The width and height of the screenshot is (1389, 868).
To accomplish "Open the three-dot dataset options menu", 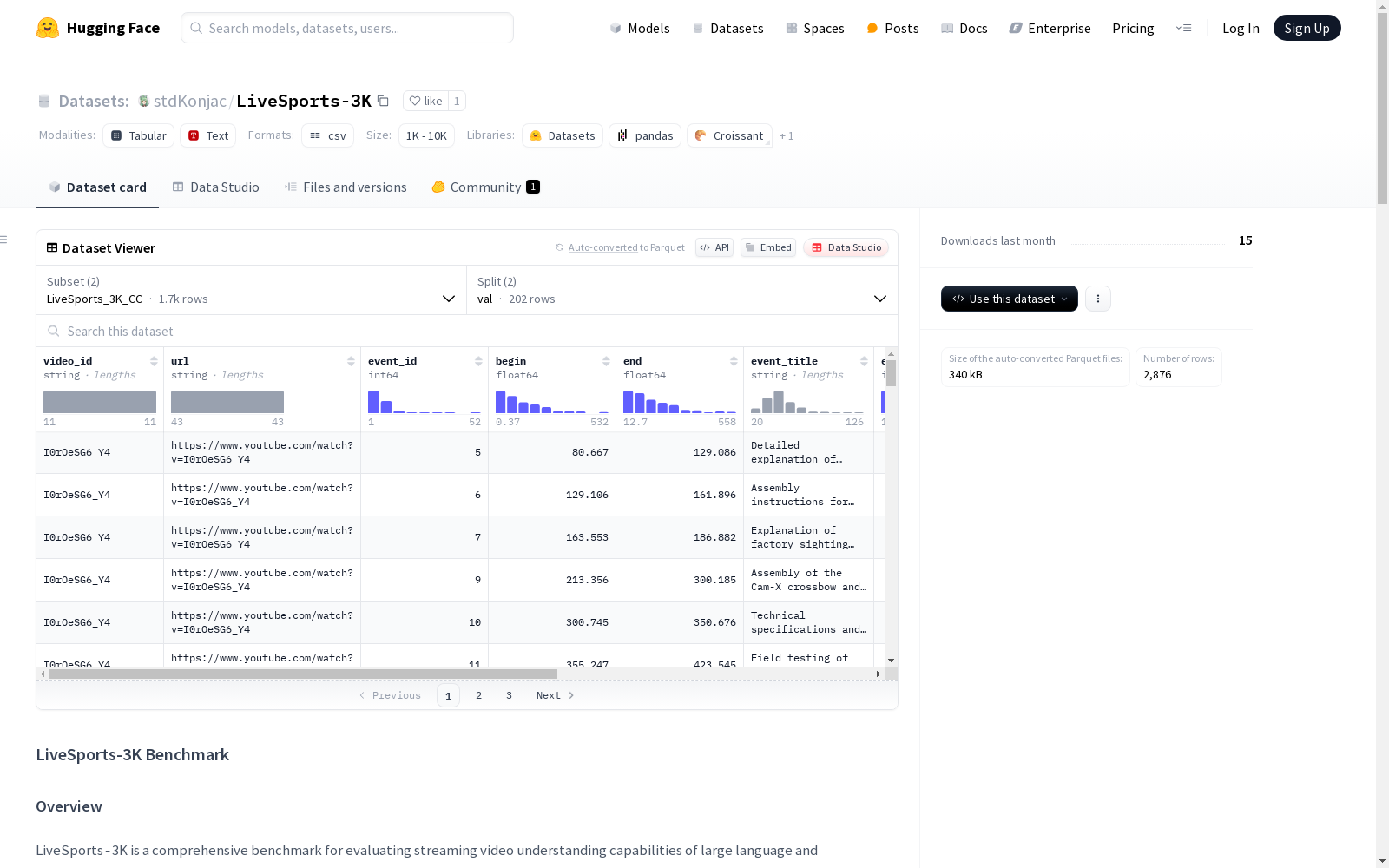I will coord(1098,299).
